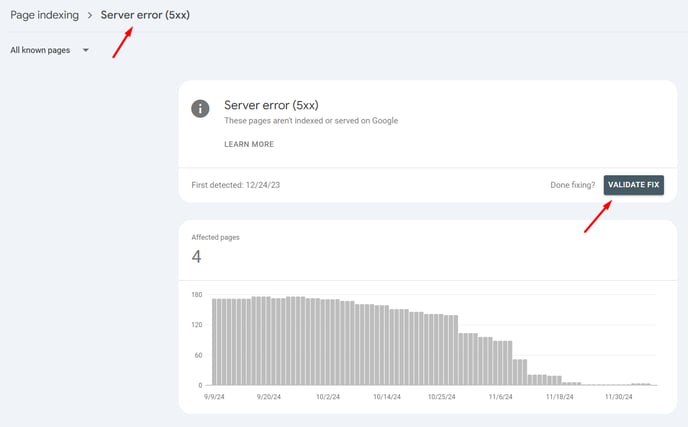This screenshot has height=427, width=688.
Task: Click the breadcrumb chevron separator
Action: click(x=90, y=15)
